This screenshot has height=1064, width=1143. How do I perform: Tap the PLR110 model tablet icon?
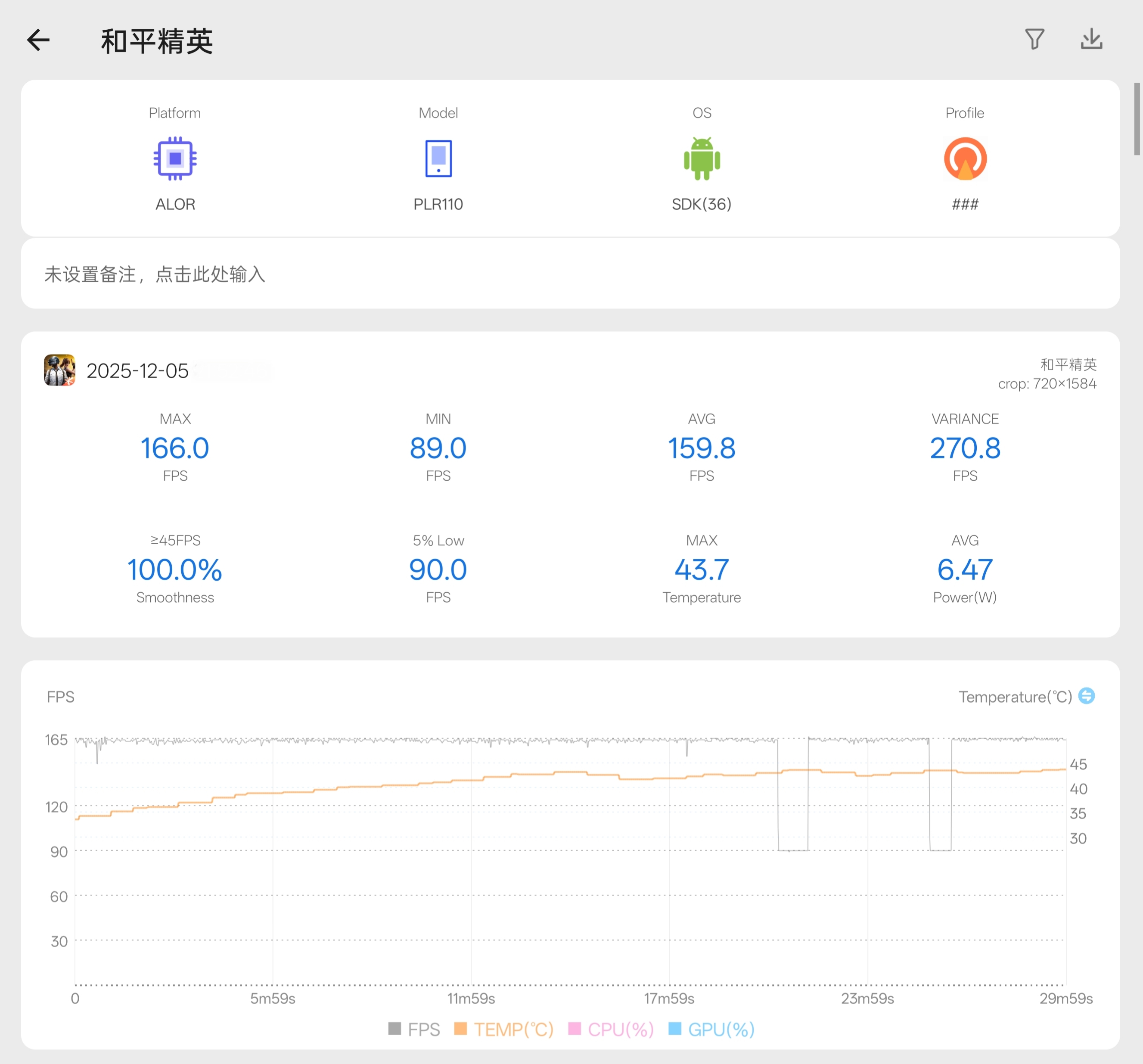[438, 158]
